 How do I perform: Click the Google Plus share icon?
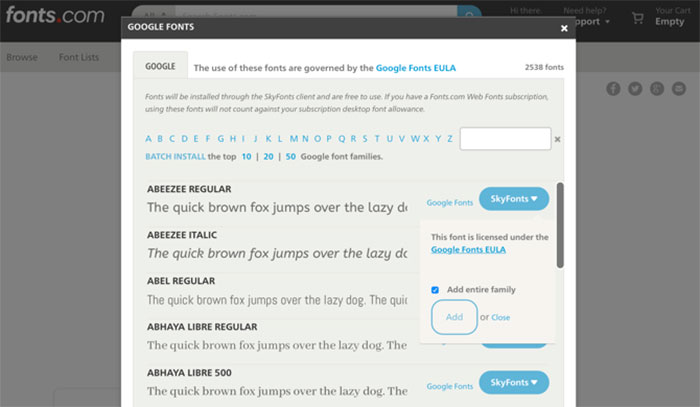point(657,89)
